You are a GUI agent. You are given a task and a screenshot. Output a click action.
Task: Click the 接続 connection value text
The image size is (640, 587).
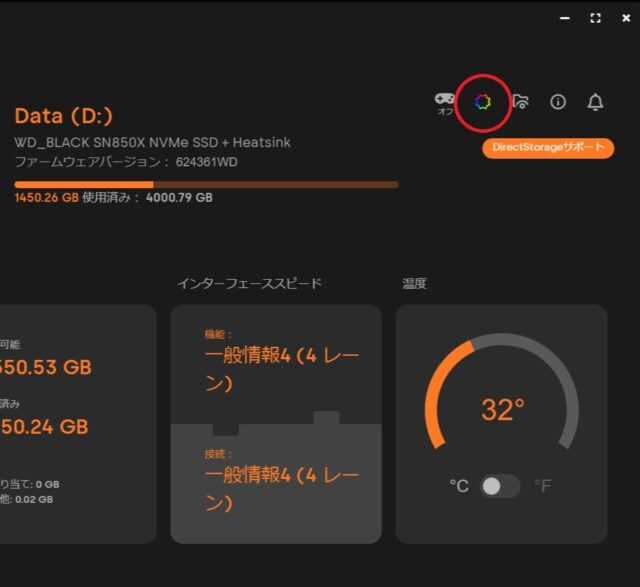(x=282, y=489)
